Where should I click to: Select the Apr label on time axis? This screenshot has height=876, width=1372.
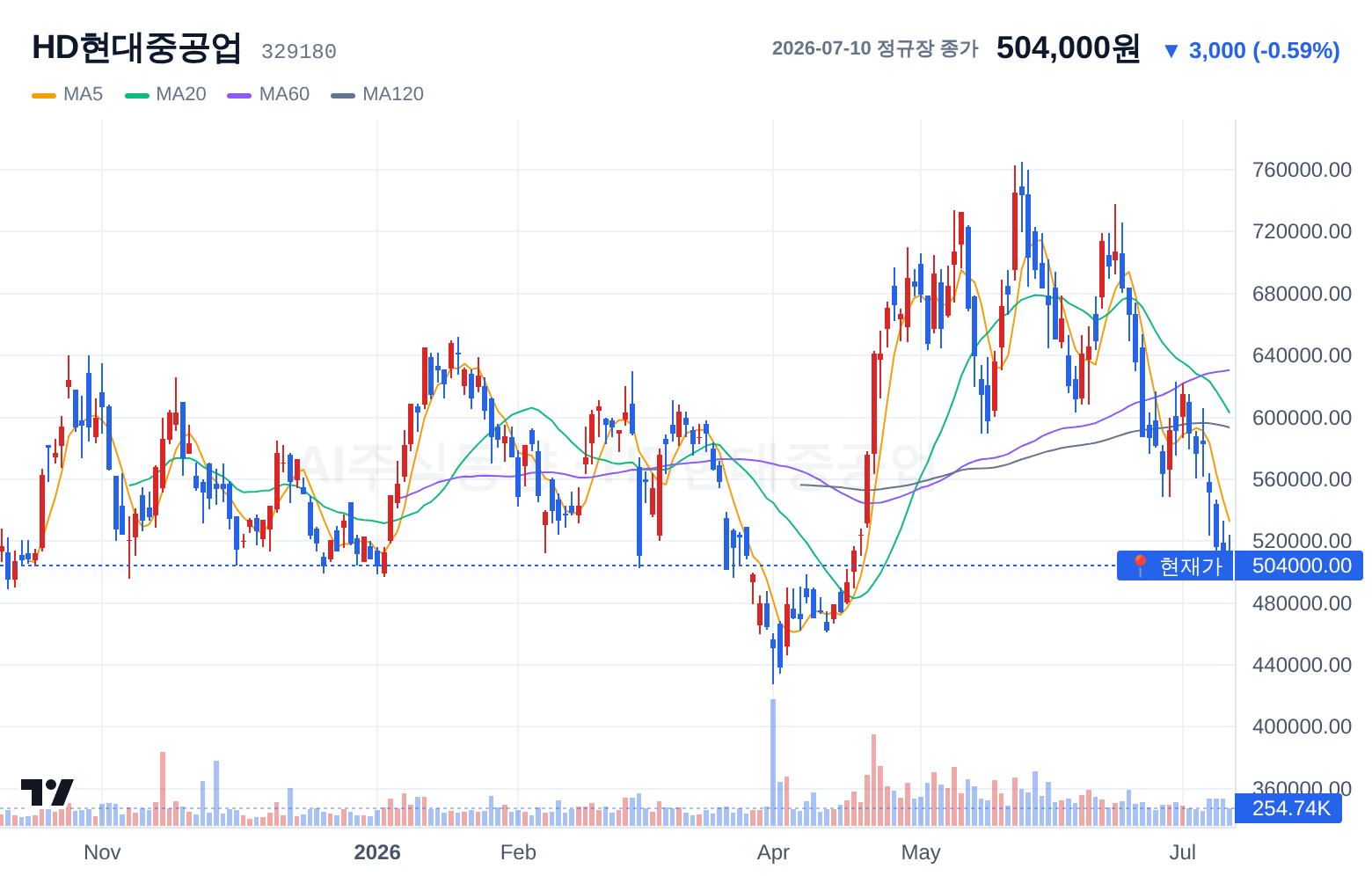coord(773,852)
